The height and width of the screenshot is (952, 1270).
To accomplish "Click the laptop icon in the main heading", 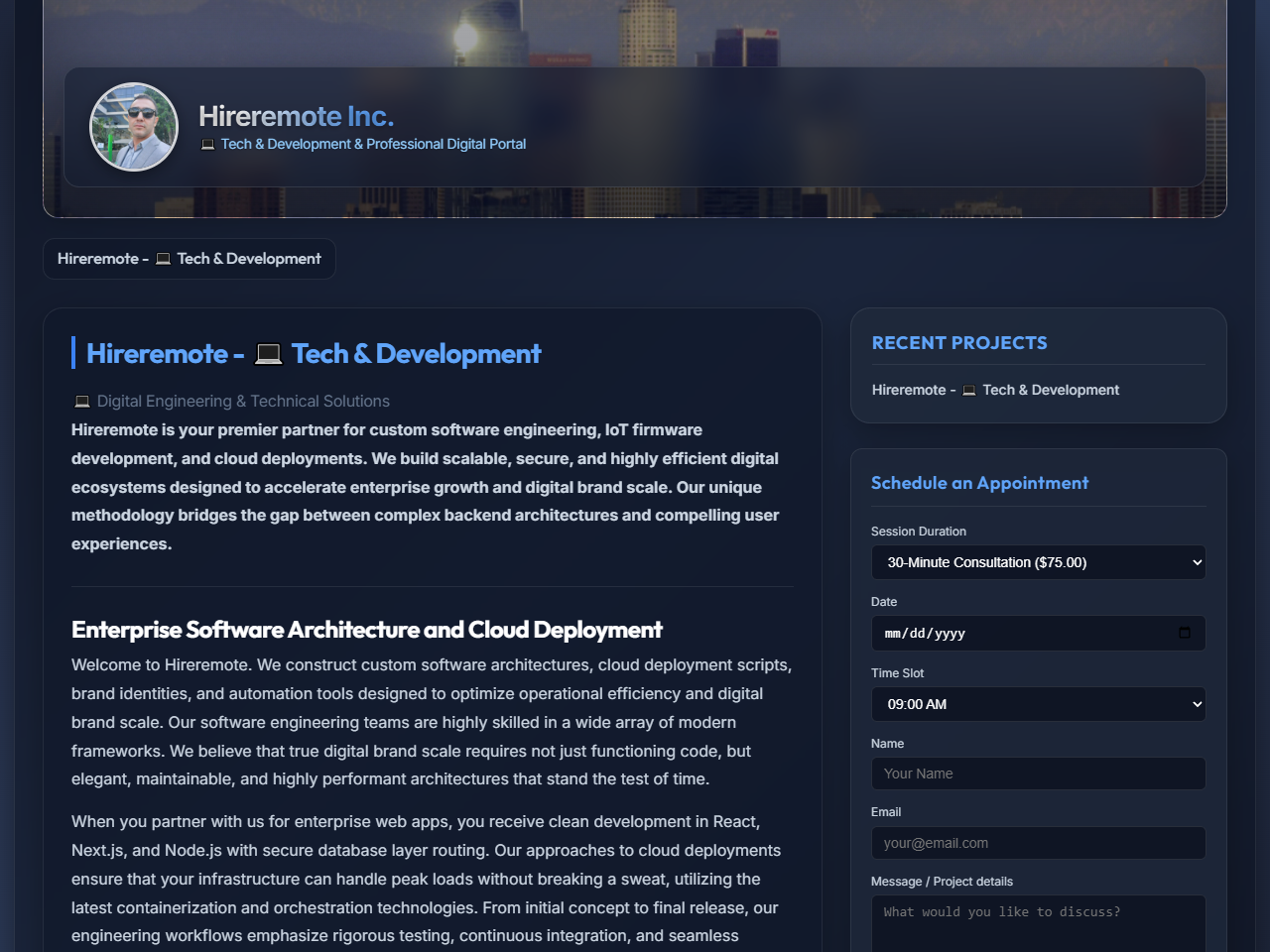I will [268, 354].
